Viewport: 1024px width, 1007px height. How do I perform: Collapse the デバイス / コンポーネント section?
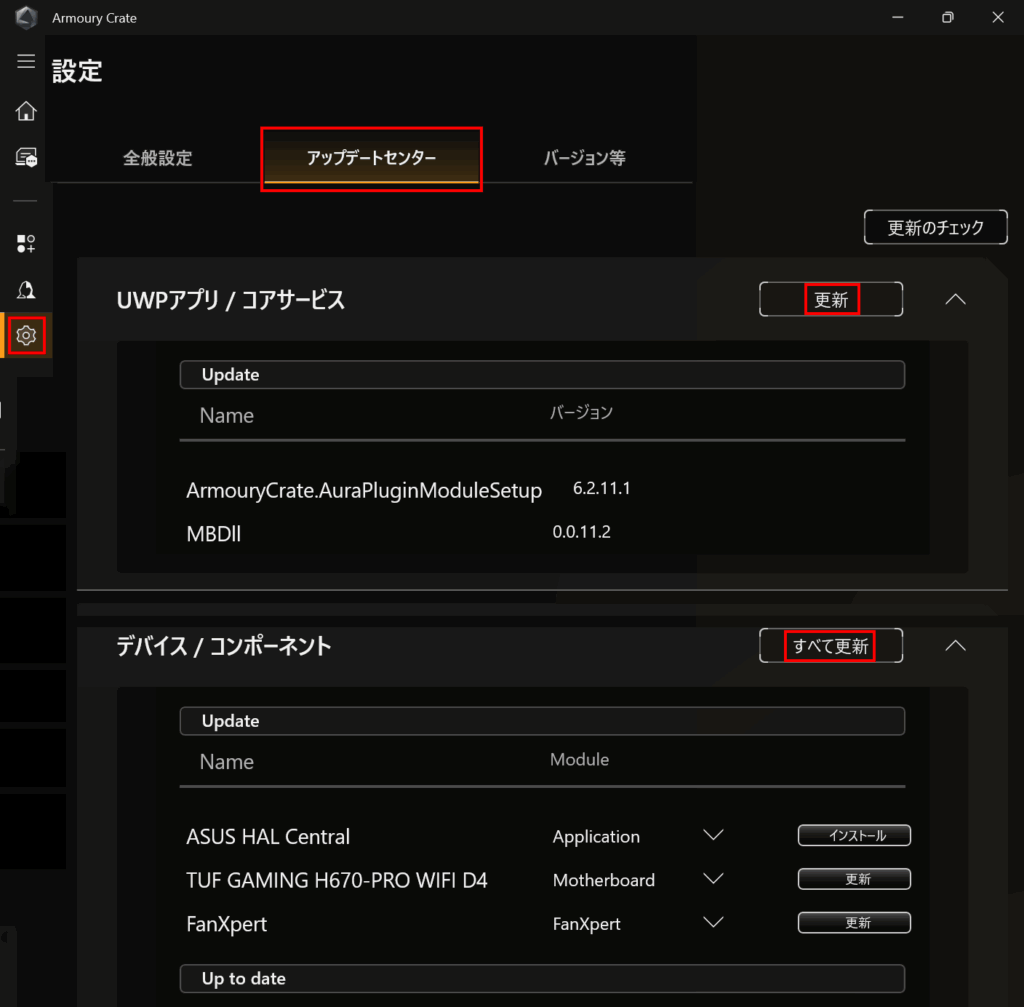click(955, 646)
